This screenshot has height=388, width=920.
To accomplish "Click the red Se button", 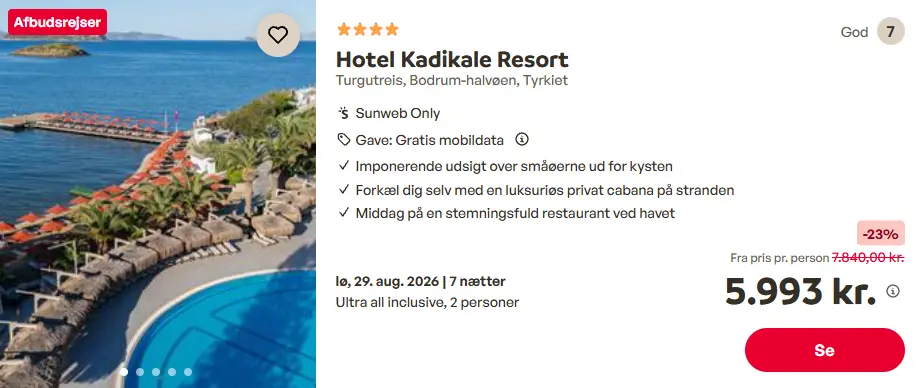I will click(x=824, y=350).
